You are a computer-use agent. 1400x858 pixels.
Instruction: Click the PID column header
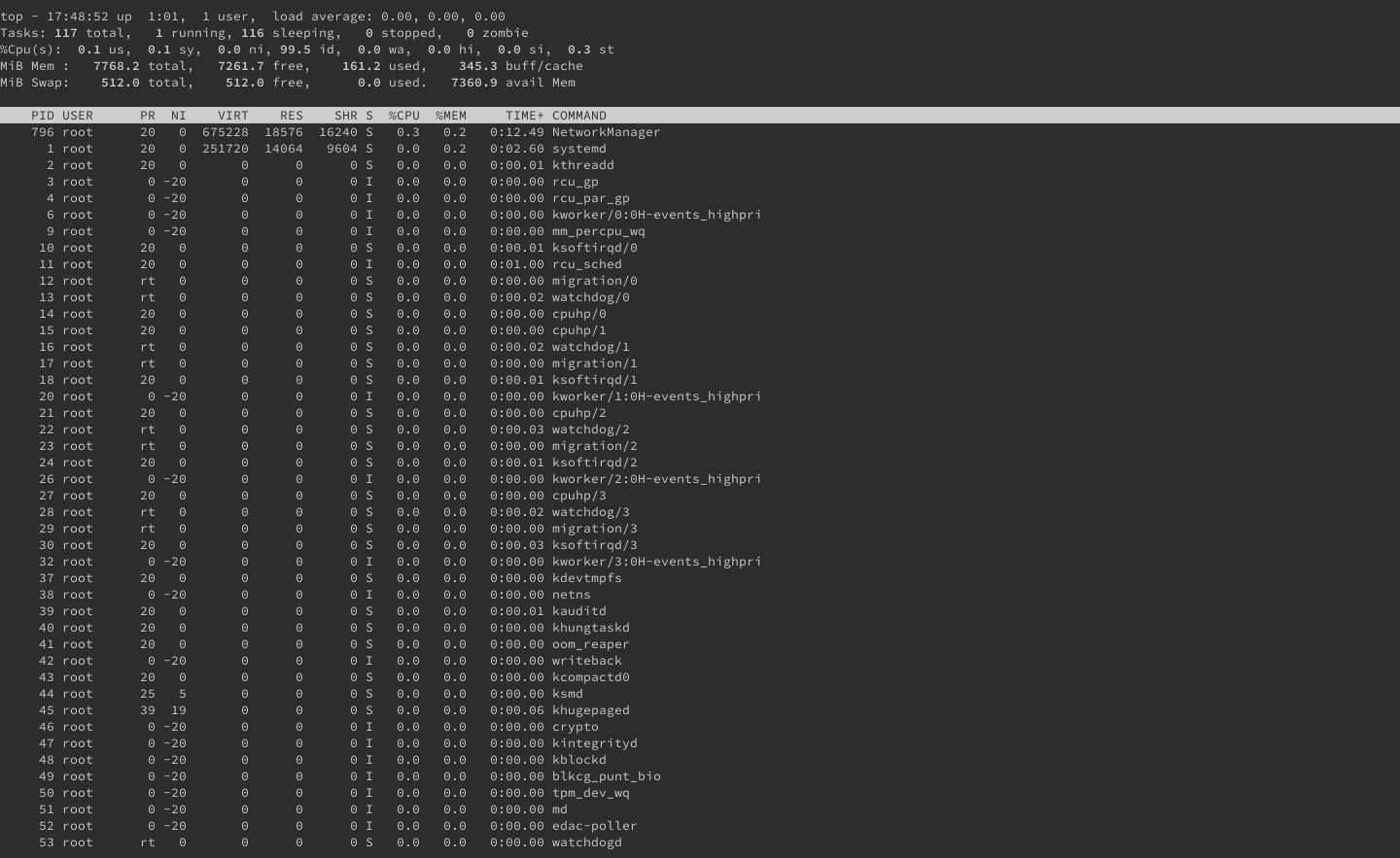(40, 116)
